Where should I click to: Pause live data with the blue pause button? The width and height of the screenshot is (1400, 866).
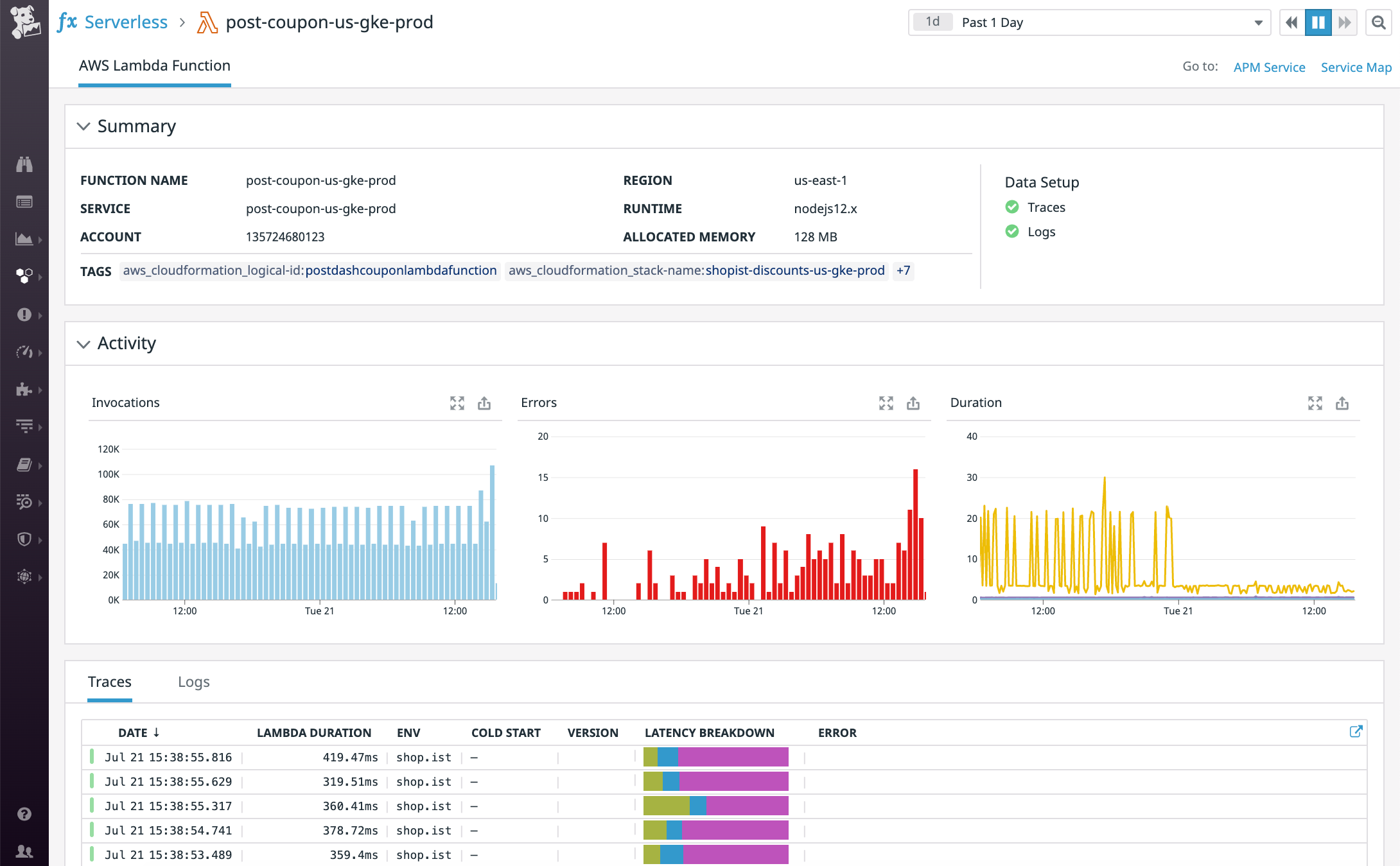point(1318,22)
